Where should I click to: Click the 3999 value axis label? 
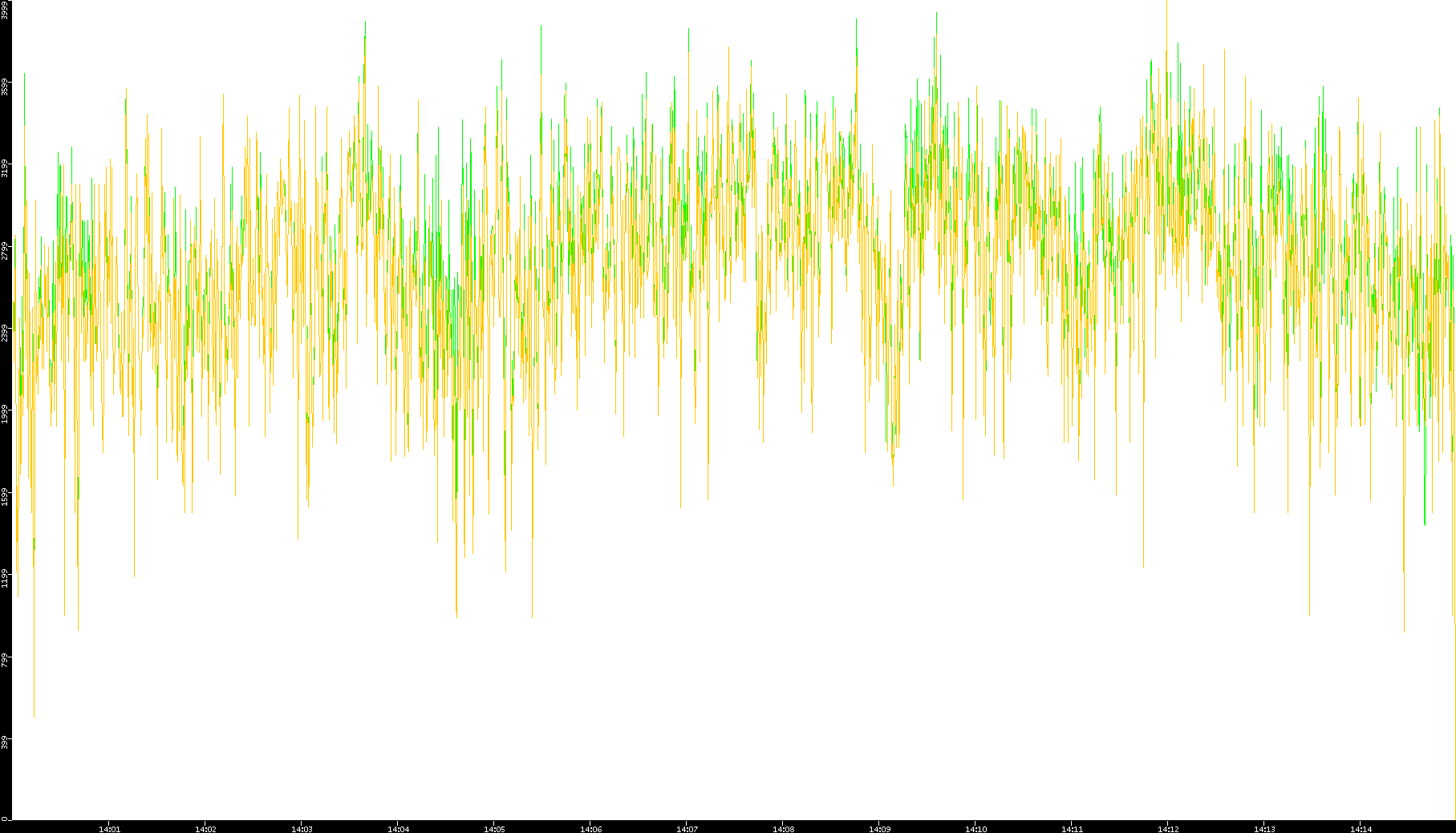click(5, 10)
